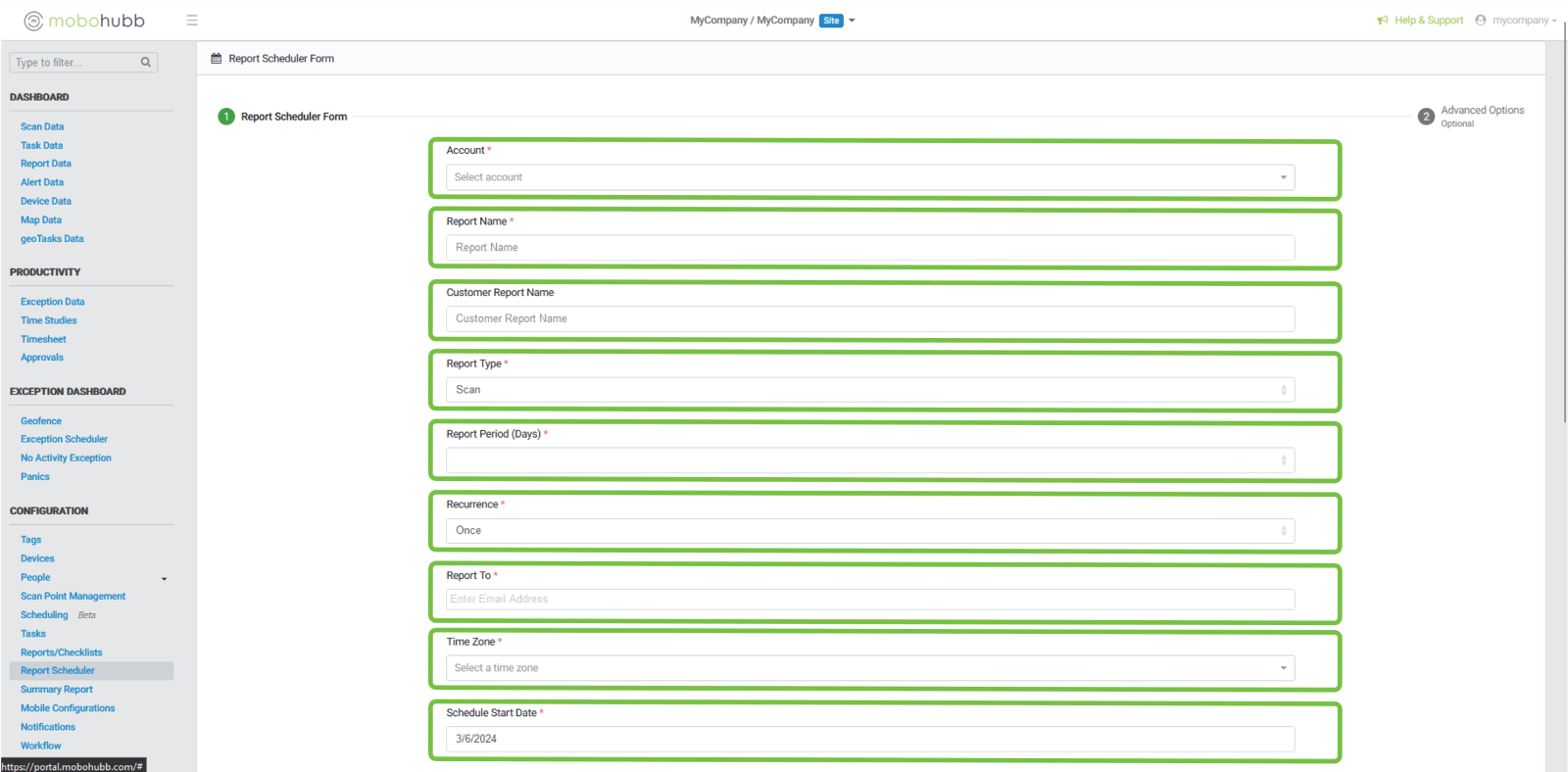Go to the Timesheet page
Image resolution: width=1568 pixels, height=772 pixels.
[x=43, y=340]
